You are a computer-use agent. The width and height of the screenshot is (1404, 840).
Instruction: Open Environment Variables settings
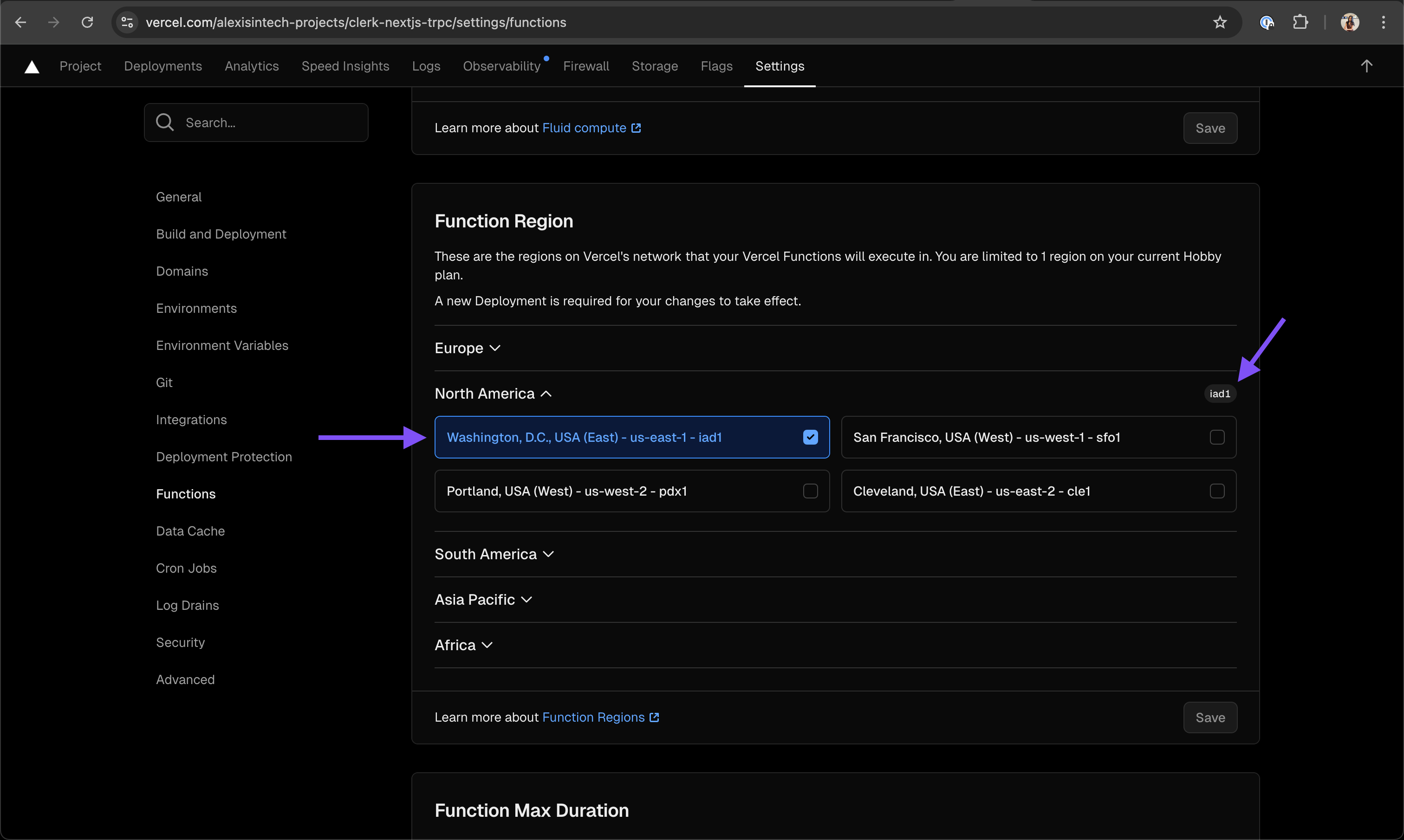click(222, 345)
